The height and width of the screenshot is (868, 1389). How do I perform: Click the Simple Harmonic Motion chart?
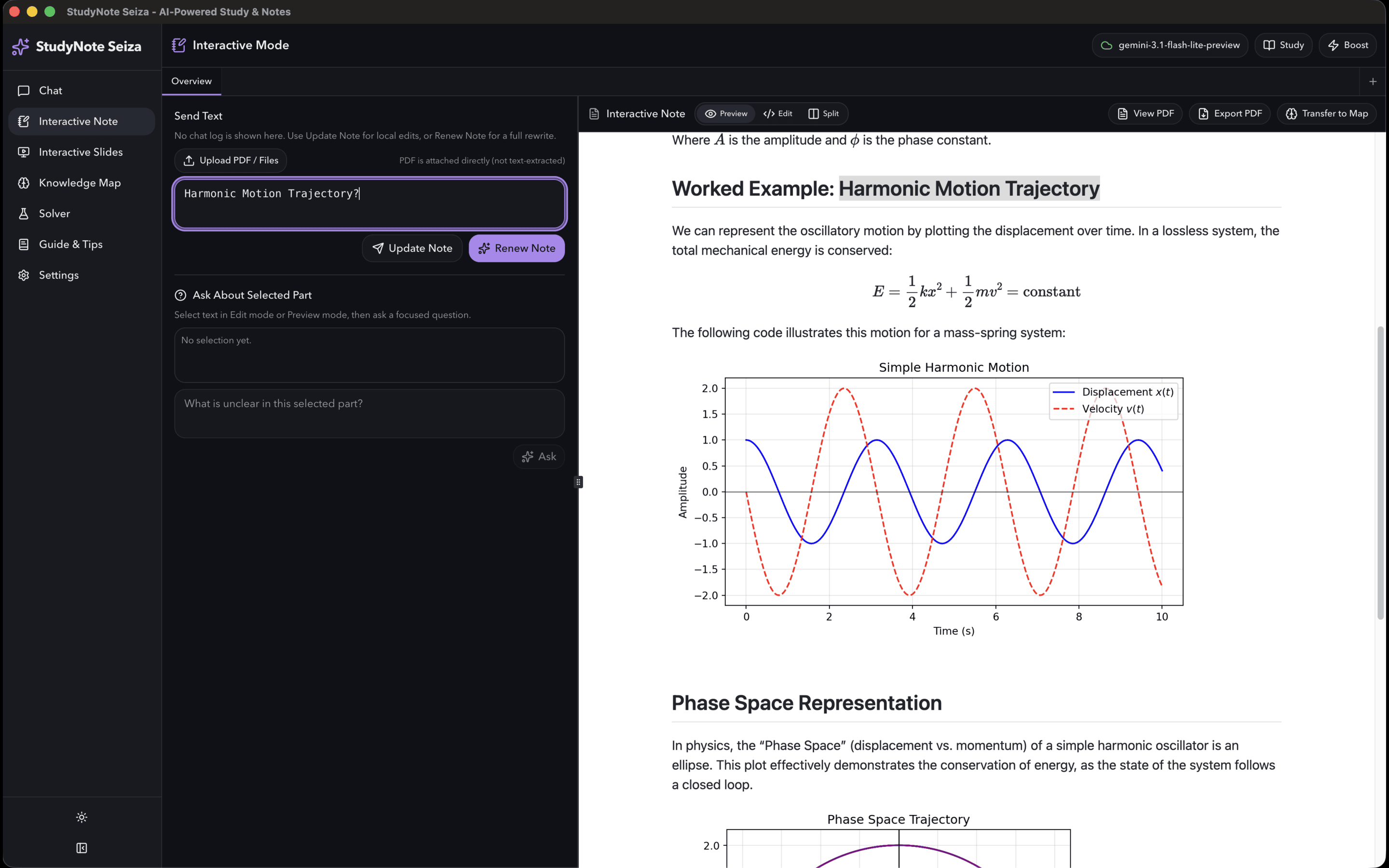[x=930, y=498]
